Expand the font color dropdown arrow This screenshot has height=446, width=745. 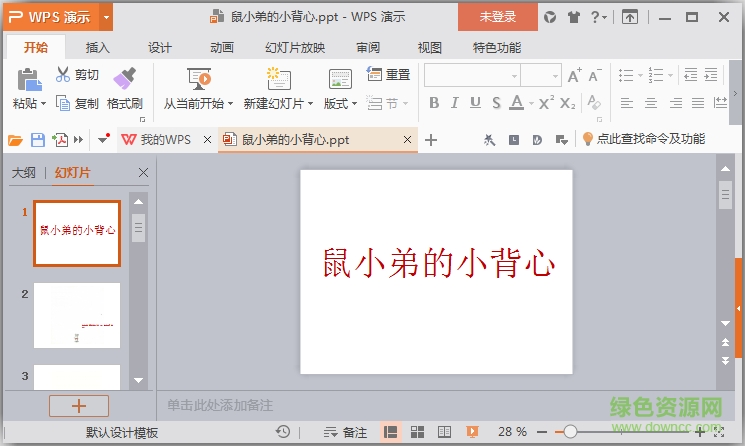click(531, 103)
